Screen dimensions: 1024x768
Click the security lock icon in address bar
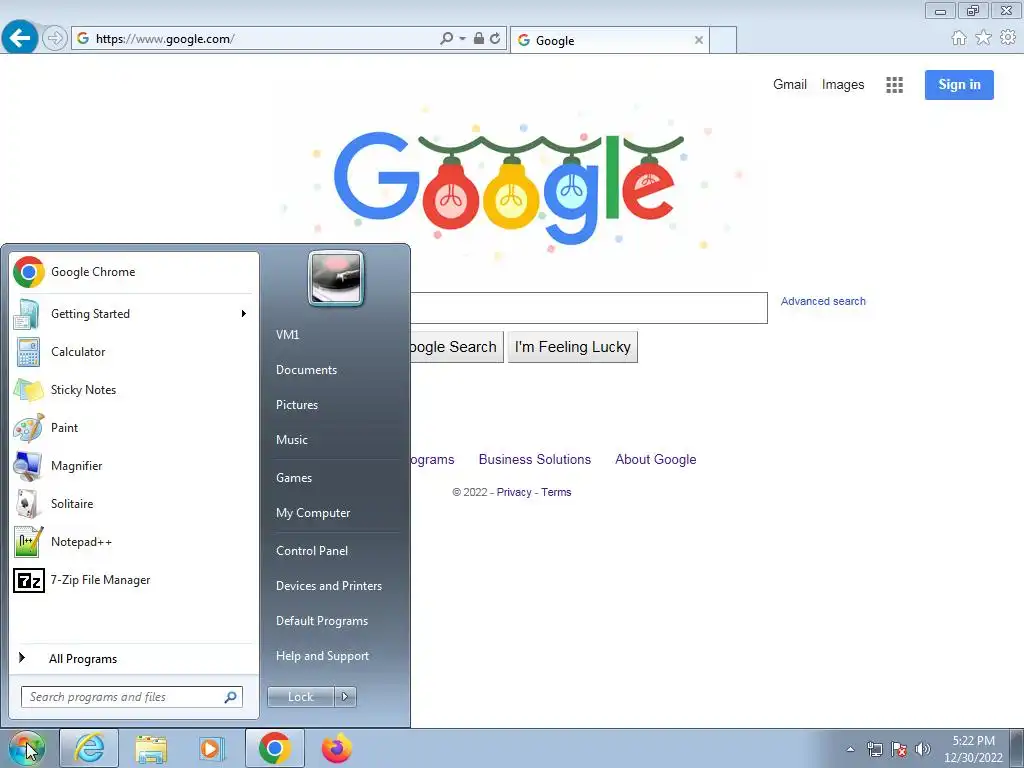coord(479,39)
